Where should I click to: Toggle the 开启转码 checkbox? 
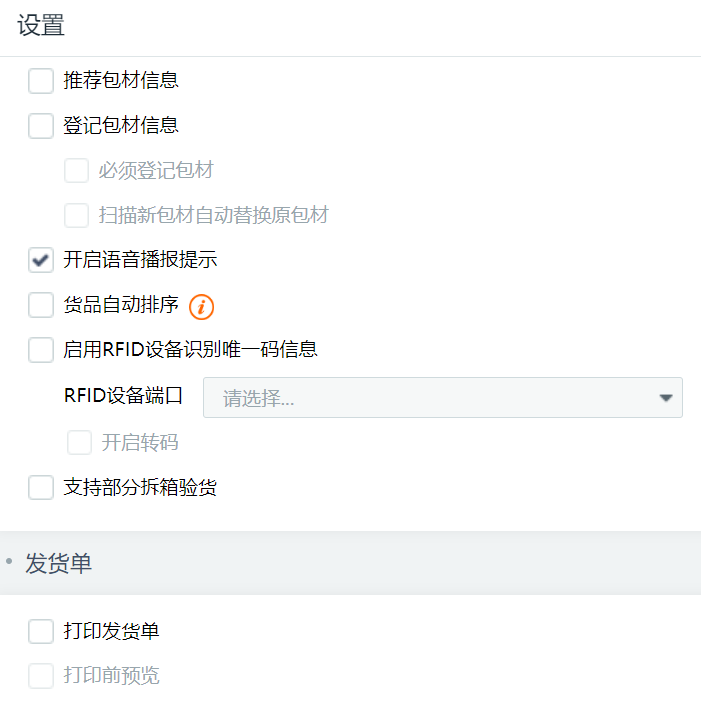coord(79,442)
